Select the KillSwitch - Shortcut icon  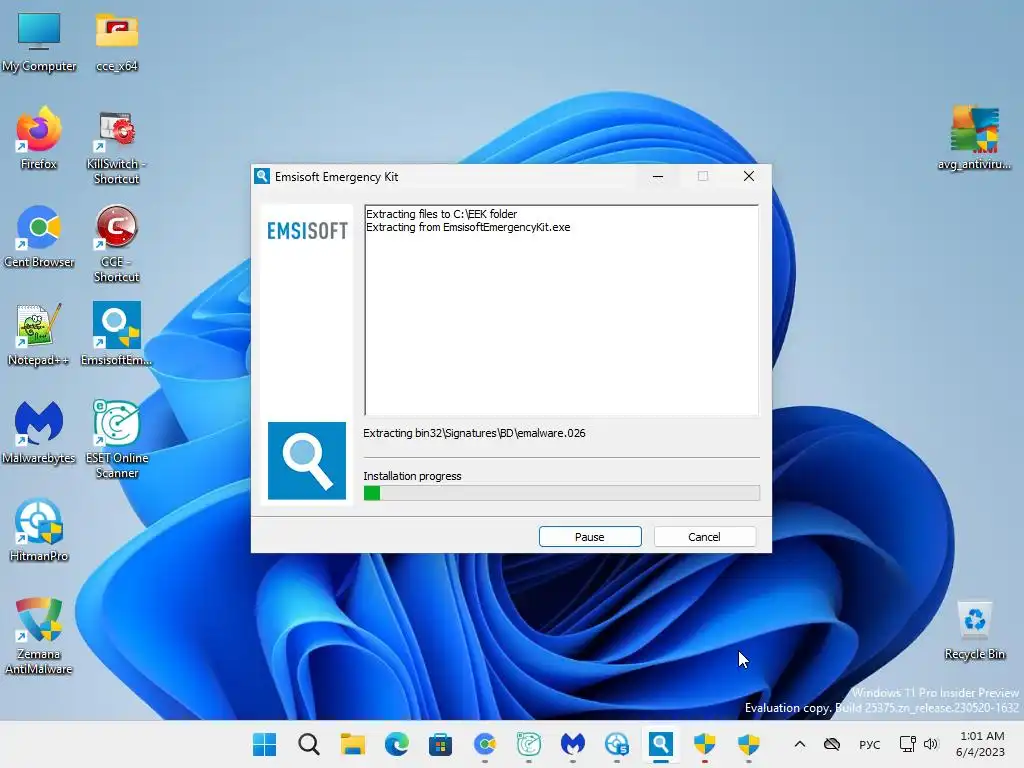coord(116,147)
